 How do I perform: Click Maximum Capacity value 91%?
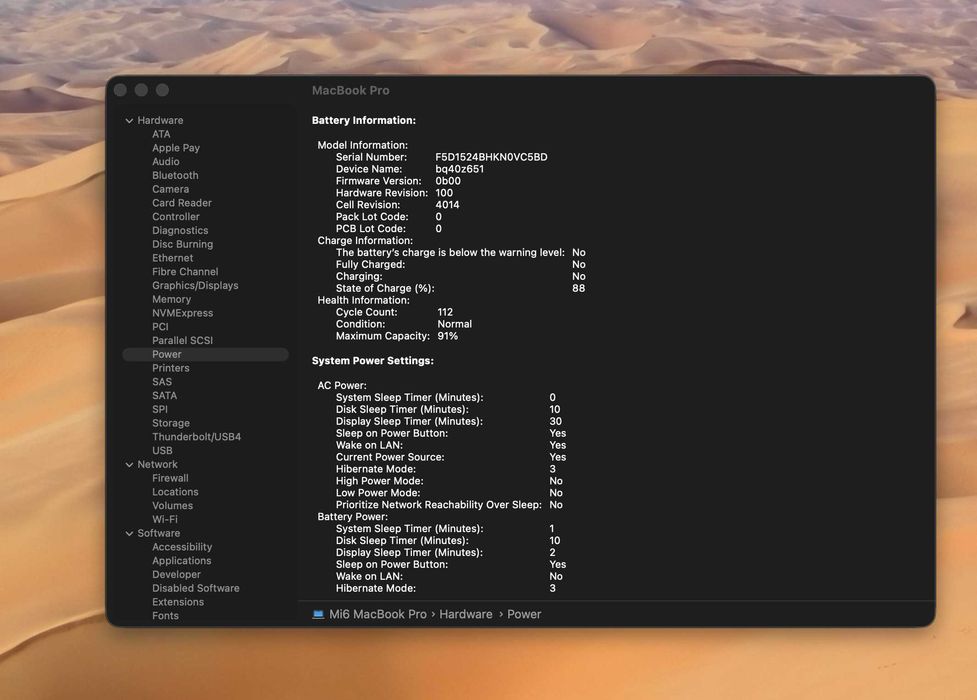click(447, 335)
